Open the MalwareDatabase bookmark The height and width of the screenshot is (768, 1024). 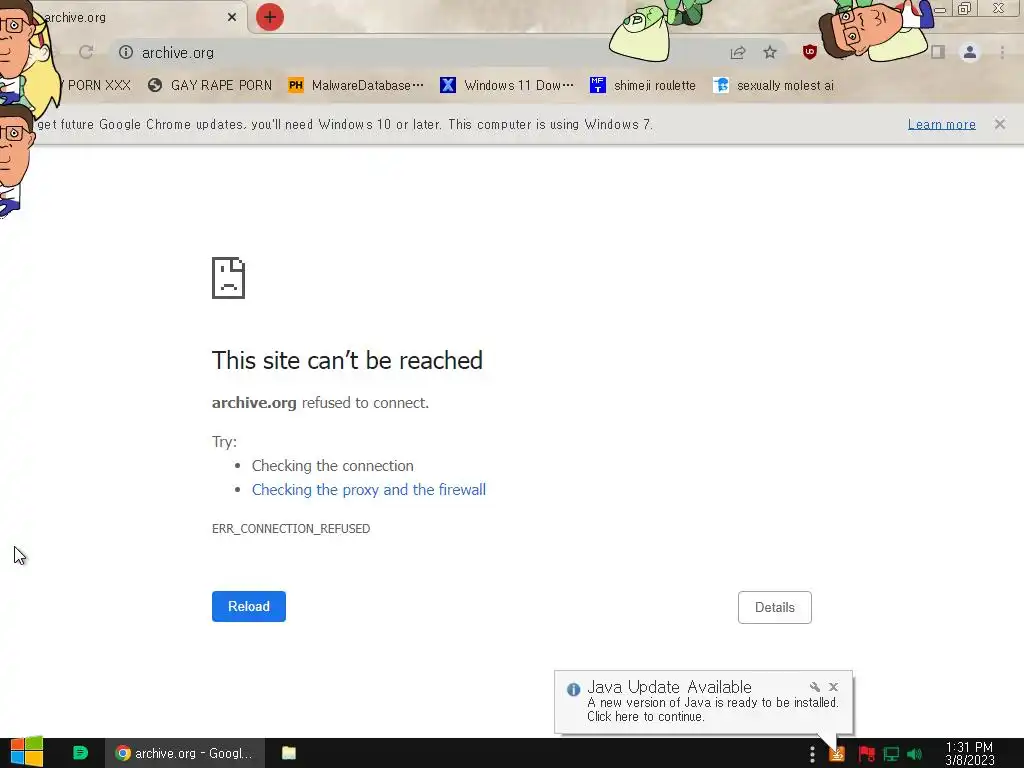[357, 86]
